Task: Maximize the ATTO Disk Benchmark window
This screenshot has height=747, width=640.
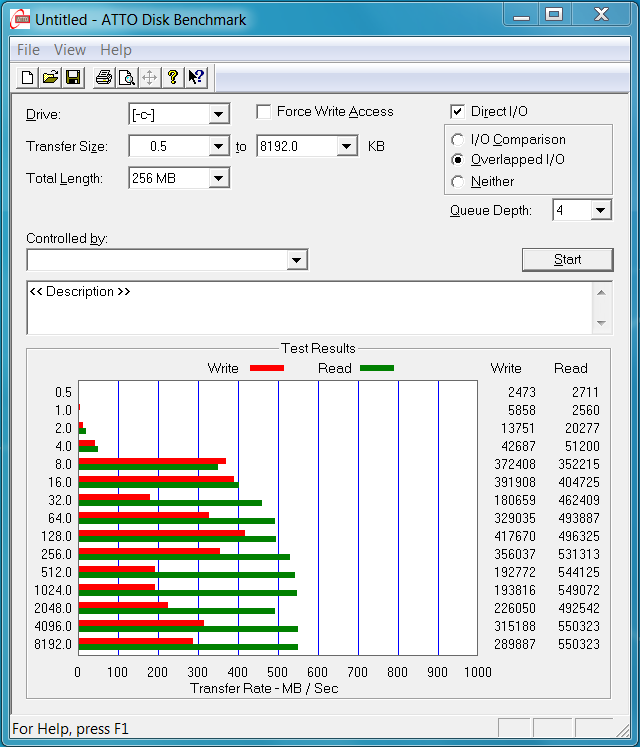Action: tap(554, 15)
